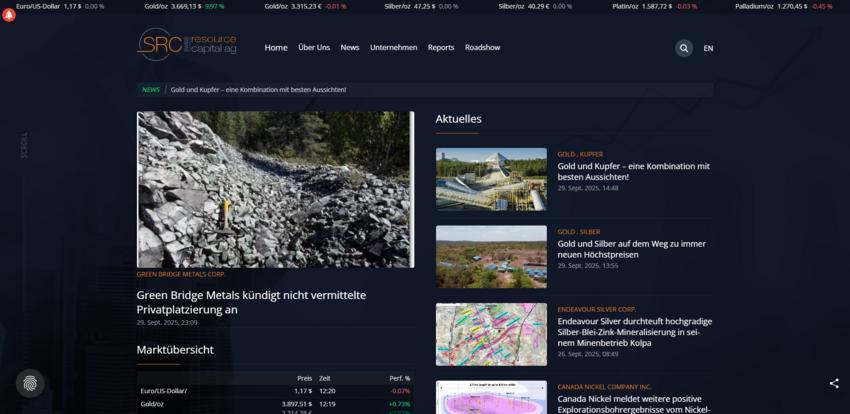Select the Gold/oz row in Marktübersicht table
Viewport: 850px width, 414px height.
tap(275, 404)
